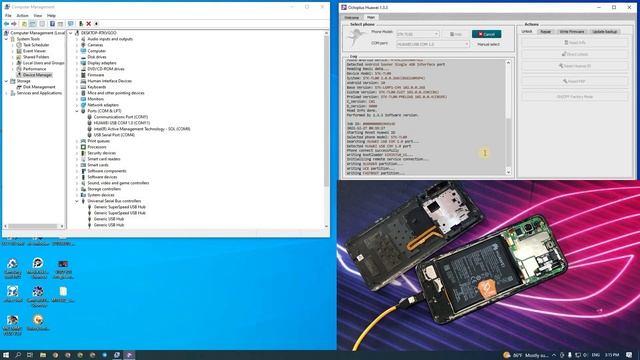The image size is (640, 360).
Task: Expand the Mice and other pointing devices node
Action: 77,93
